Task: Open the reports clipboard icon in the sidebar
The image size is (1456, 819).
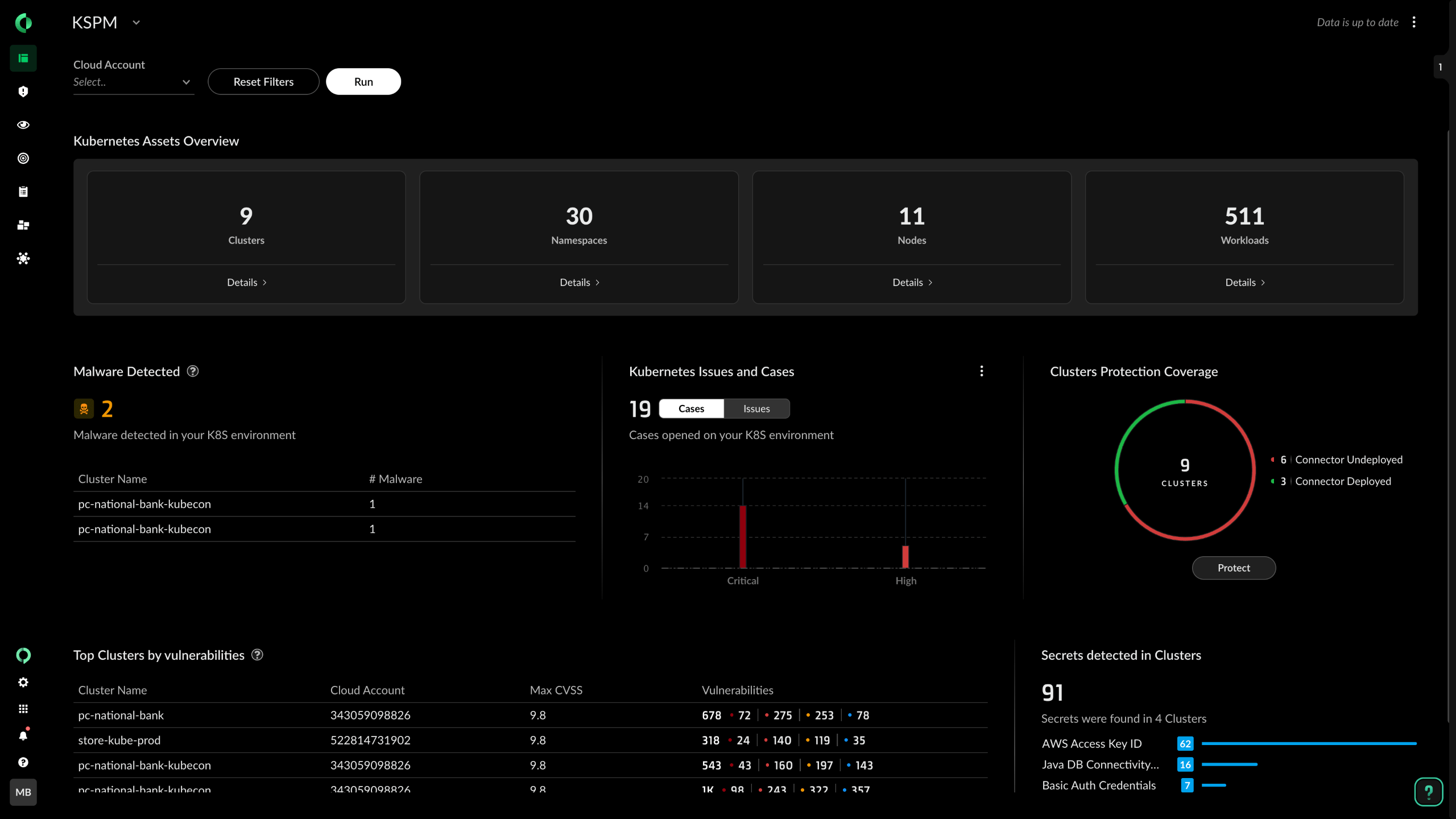Action: 23,191
